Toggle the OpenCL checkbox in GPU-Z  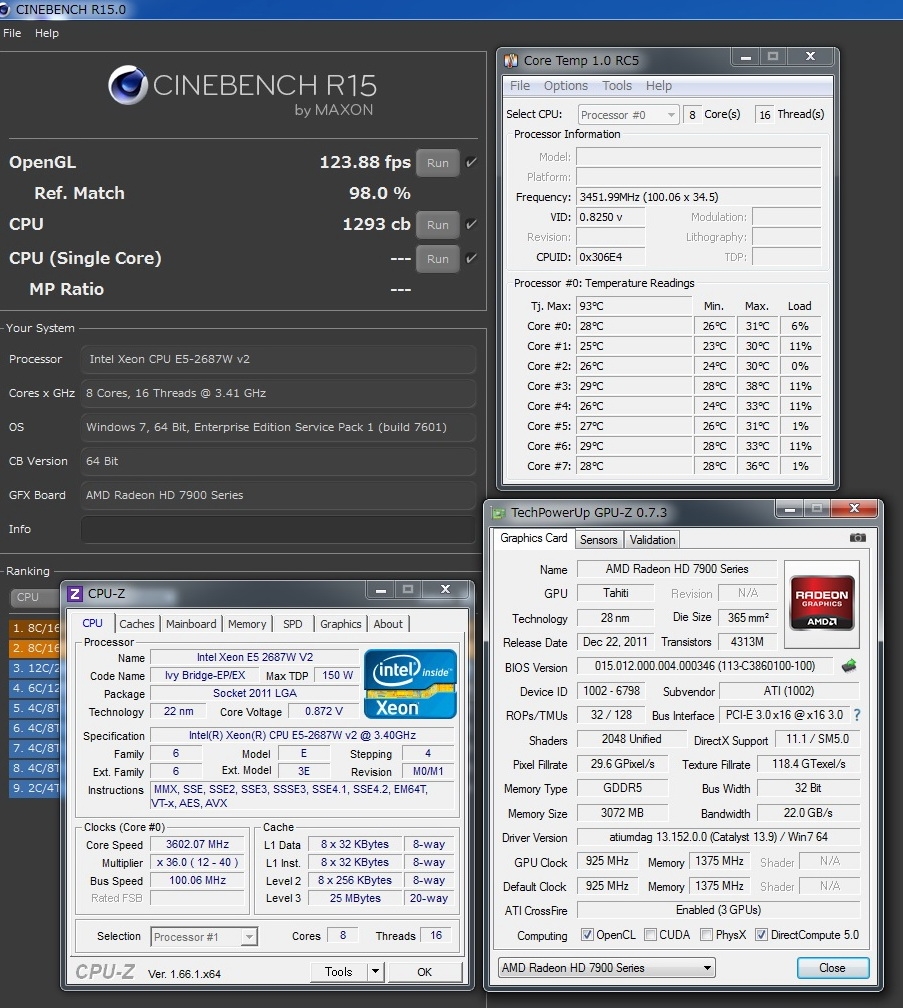587,935
